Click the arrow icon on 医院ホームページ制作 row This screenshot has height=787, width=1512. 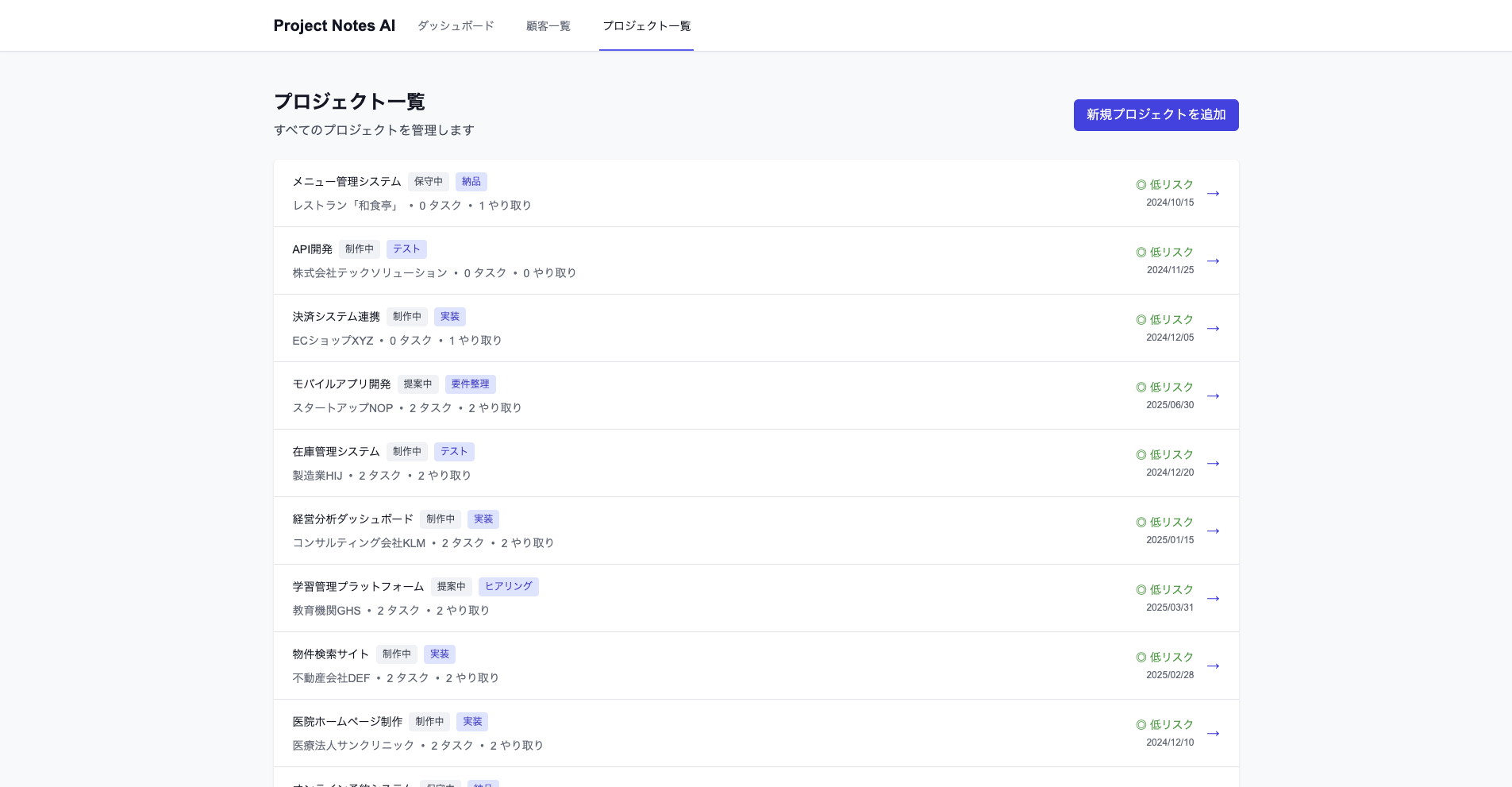click(1214, 733)
